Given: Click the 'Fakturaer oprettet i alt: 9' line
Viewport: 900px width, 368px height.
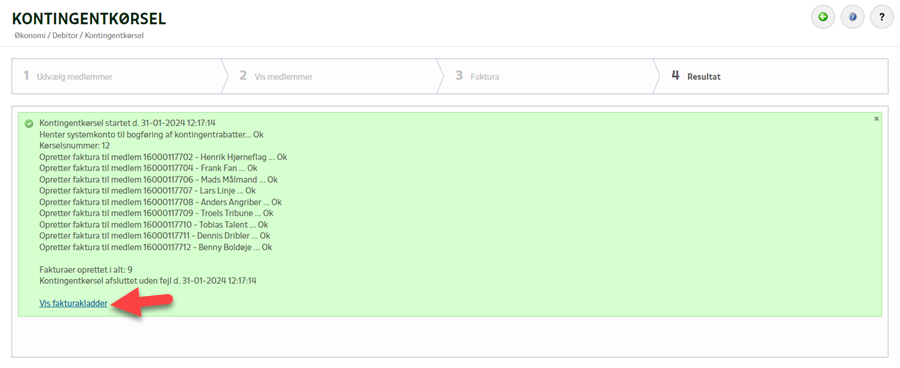Looking at the screenshot, I should click(x=87, y=269).
